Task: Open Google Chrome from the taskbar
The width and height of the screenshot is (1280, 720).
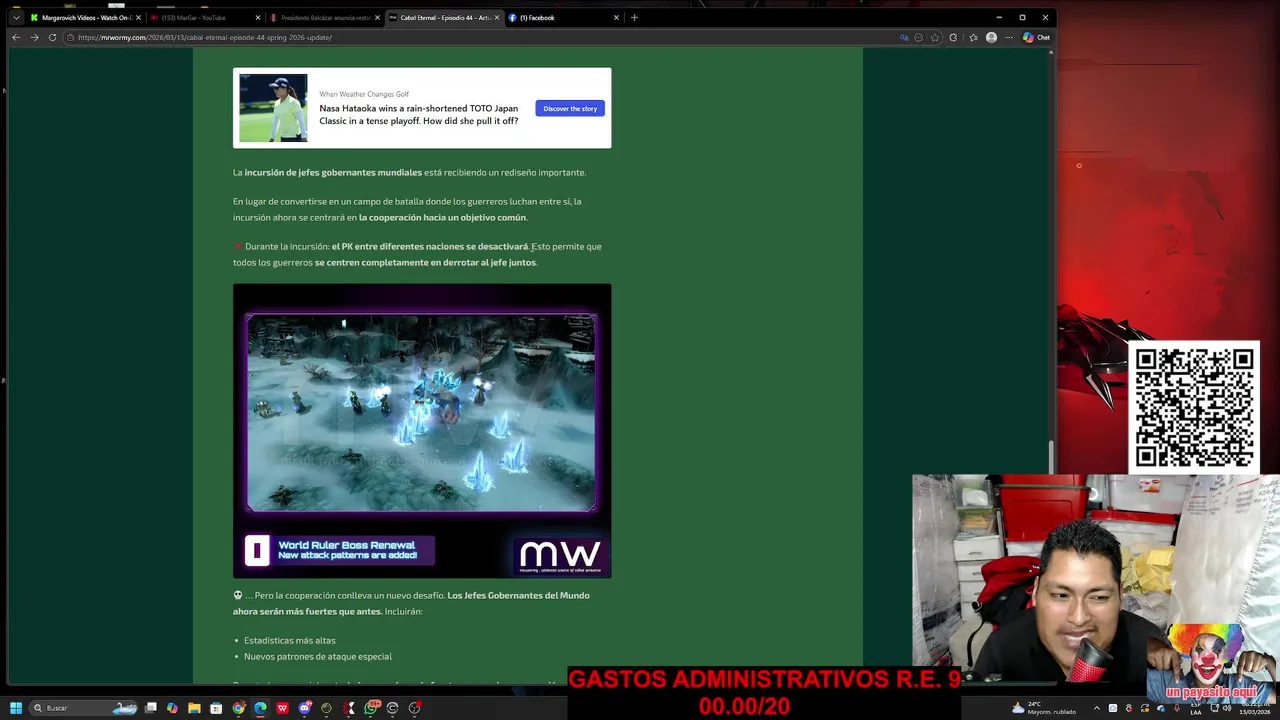Action: [238, 708]
